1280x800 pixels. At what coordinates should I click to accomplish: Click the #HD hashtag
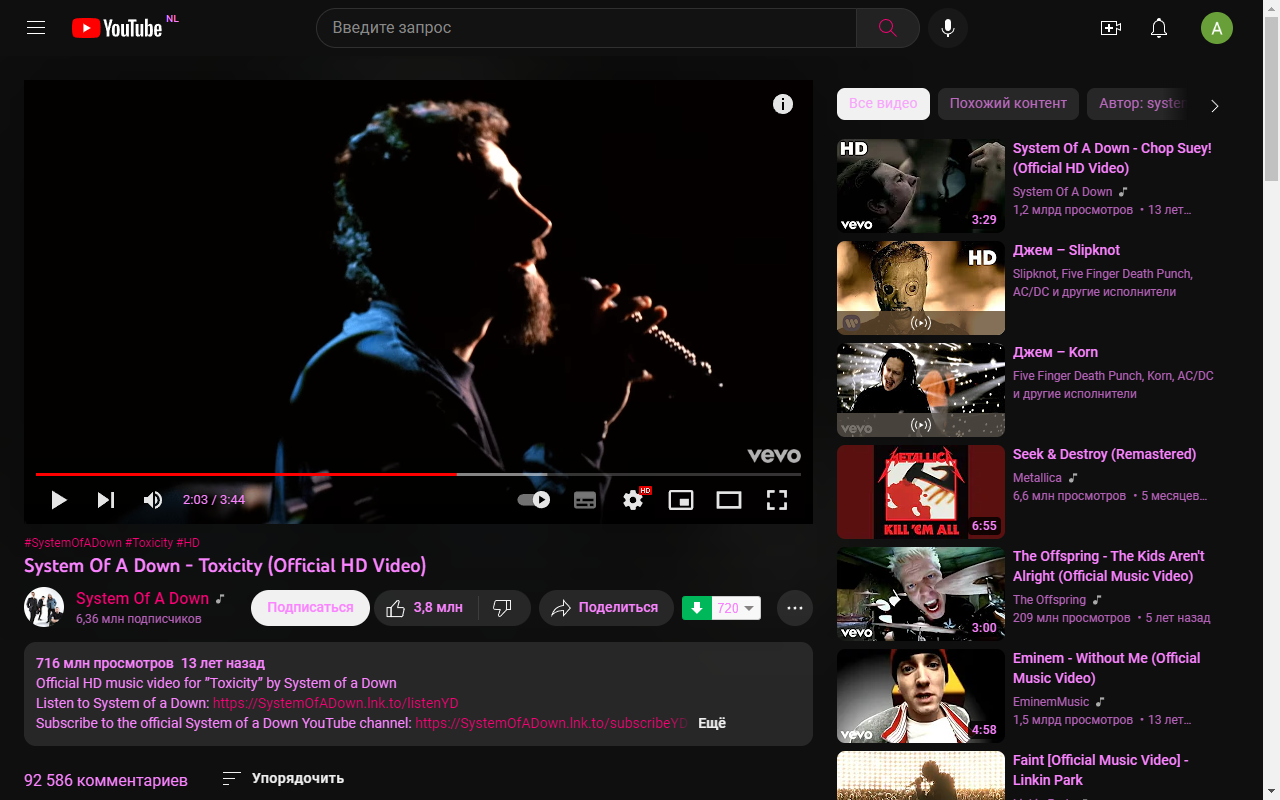click(x=188, y=543)
